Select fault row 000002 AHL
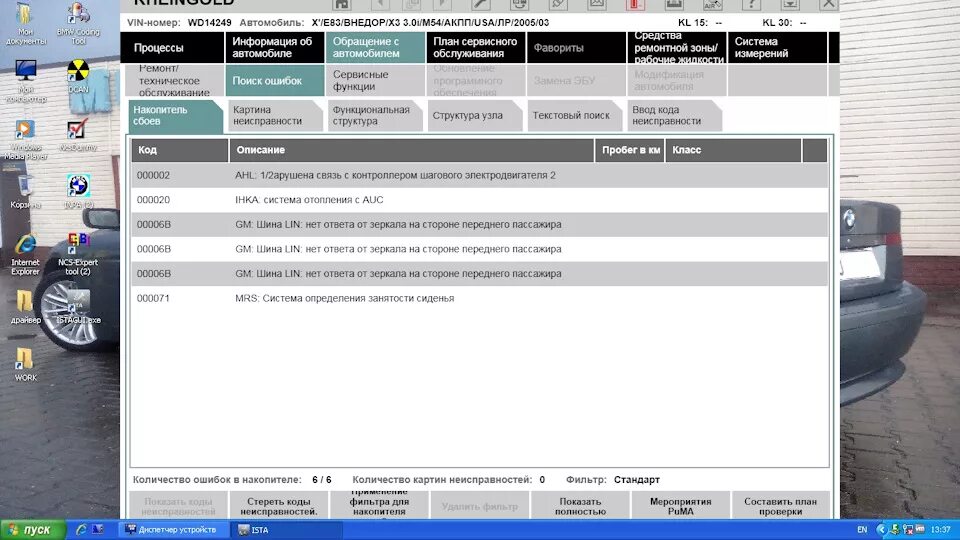 (x=479, y=175)
